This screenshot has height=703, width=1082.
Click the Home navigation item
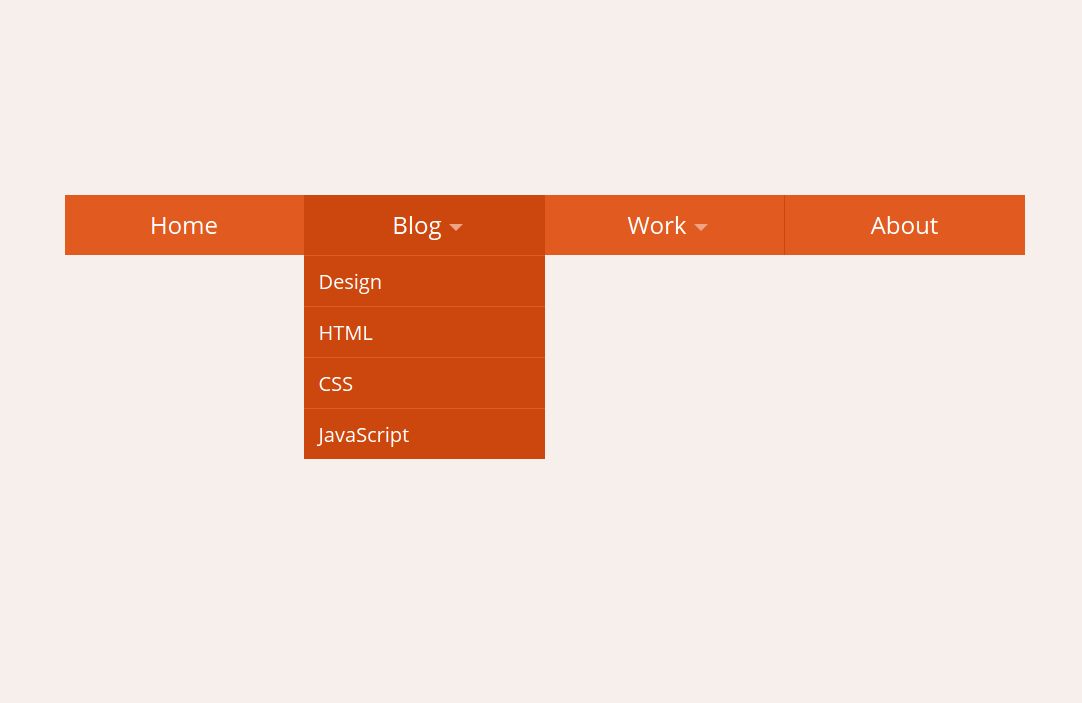coord(183,225)
